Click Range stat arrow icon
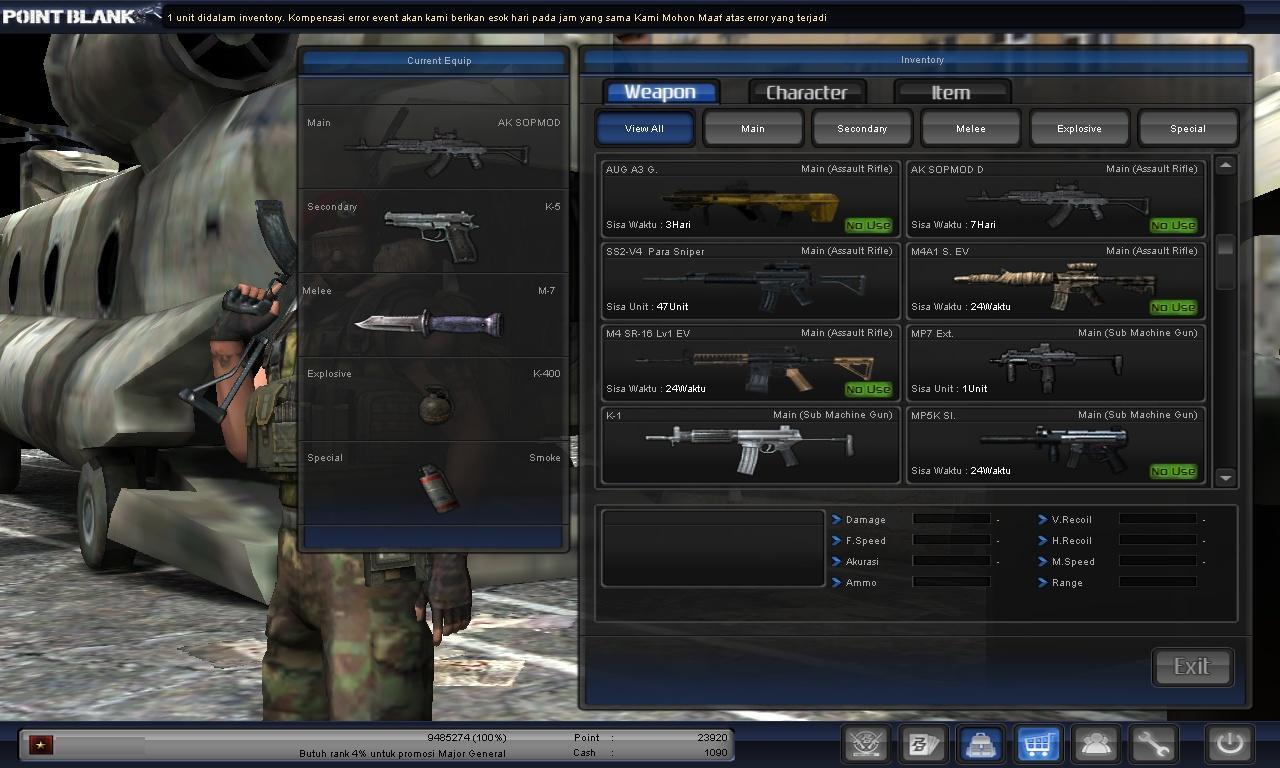This screenshot has height=768, width=1280. 1042,583
